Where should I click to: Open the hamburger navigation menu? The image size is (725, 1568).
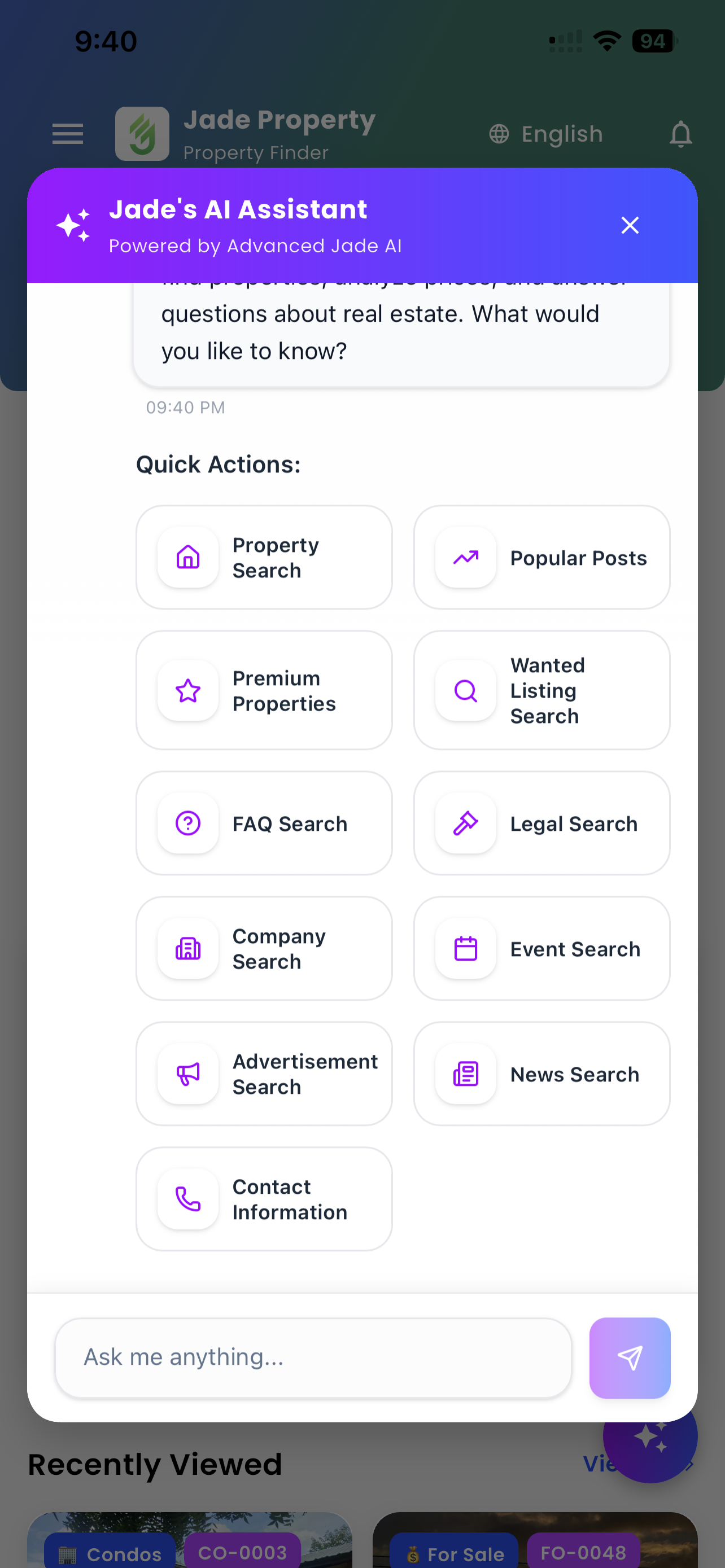[x=68, y=134]
